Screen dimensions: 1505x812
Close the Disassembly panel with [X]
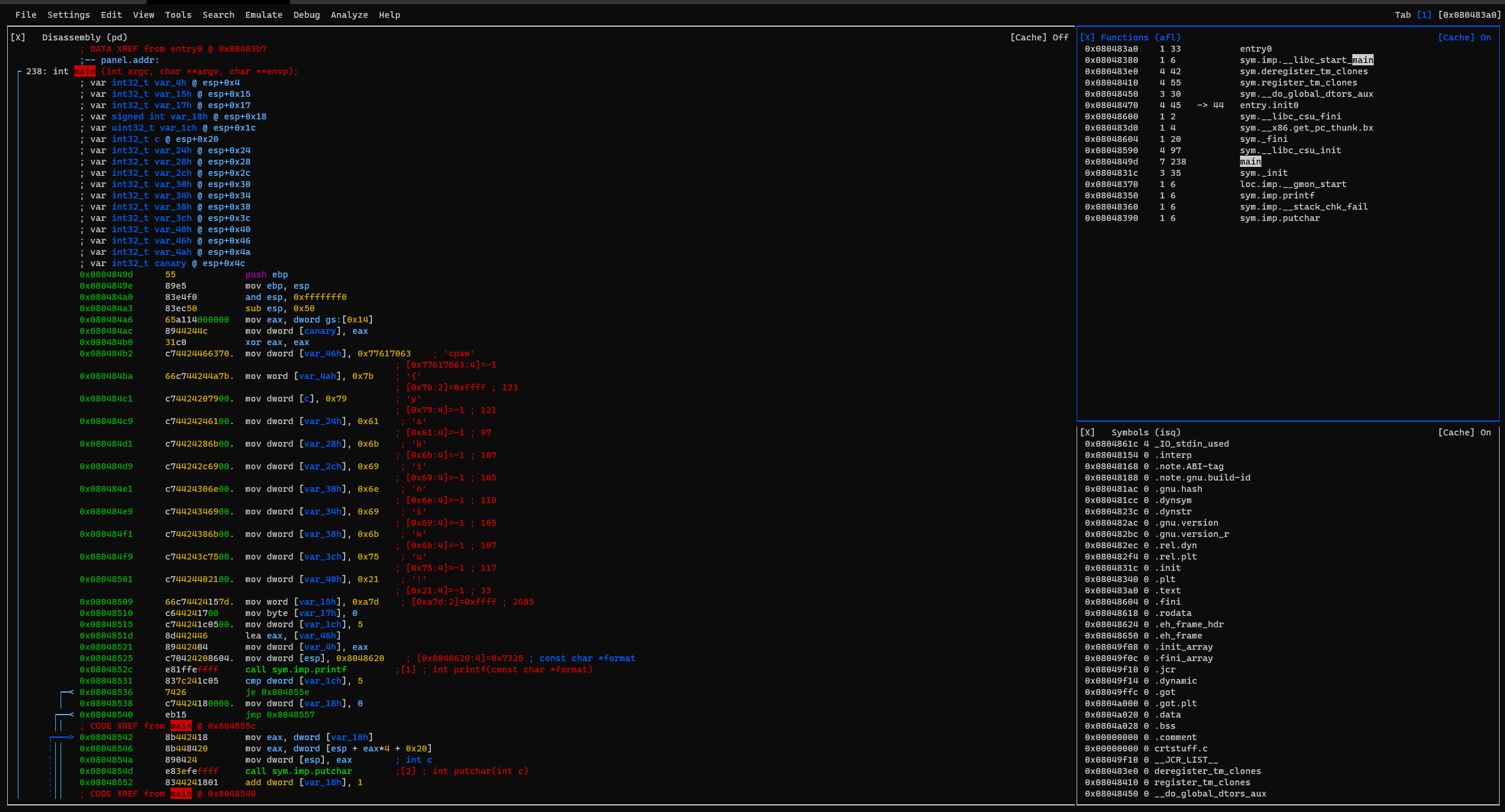coord(18,37)
